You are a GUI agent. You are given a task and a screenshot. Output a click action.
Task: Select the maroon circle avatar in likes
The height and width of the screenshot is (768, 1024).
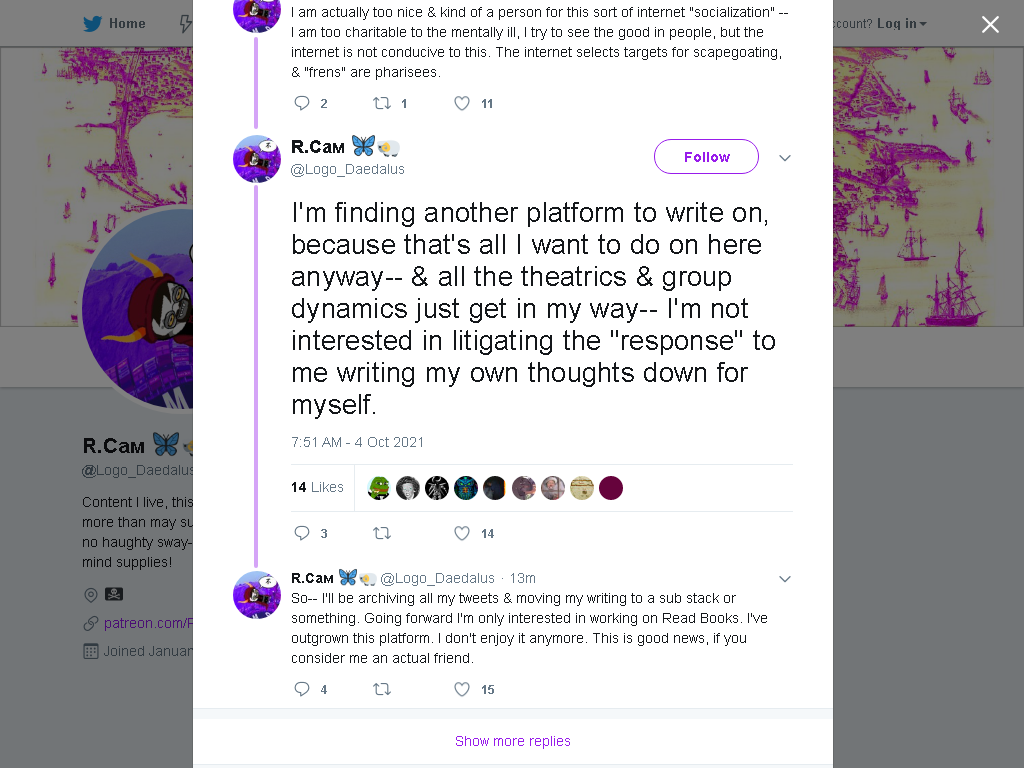coord(611,488)
